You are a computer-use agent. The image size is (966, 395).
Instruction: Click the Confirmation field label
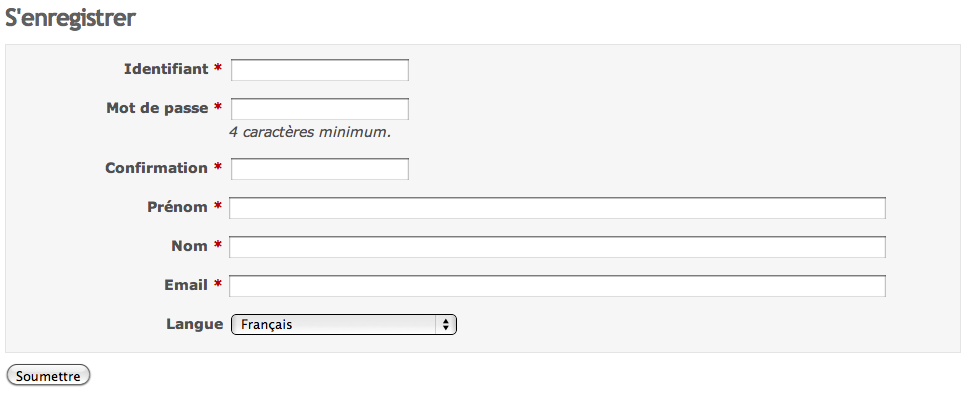pyautogui.click(x=156, y=168)
